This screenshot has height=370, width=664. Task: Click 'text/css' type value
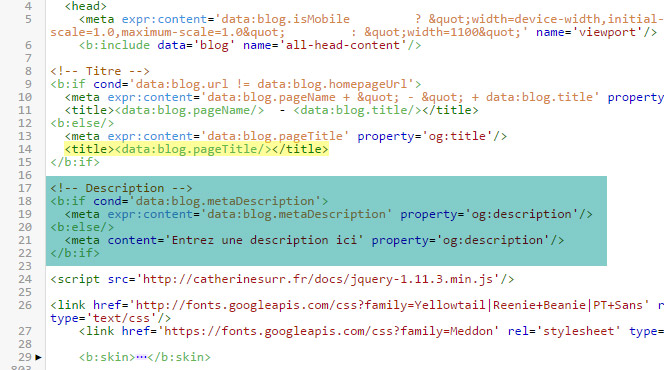tap(122, 318)
